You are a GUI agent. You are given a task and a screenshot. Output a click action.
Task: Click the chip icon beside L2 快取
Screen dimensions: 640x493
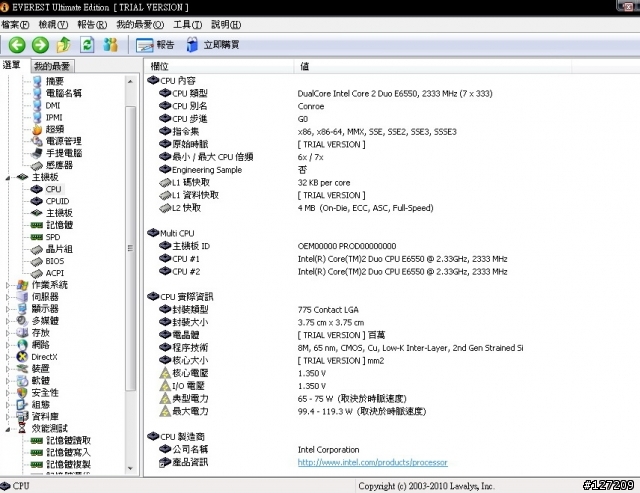tap(165, 208)
